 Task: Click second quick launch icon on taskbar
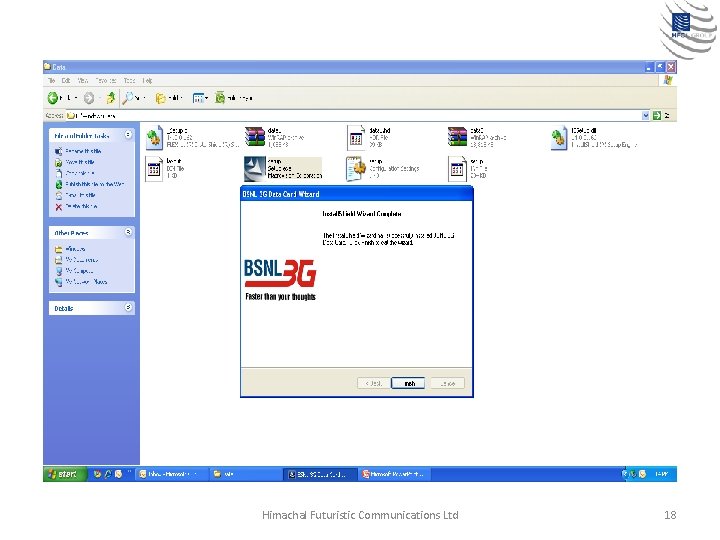[108, 474]
